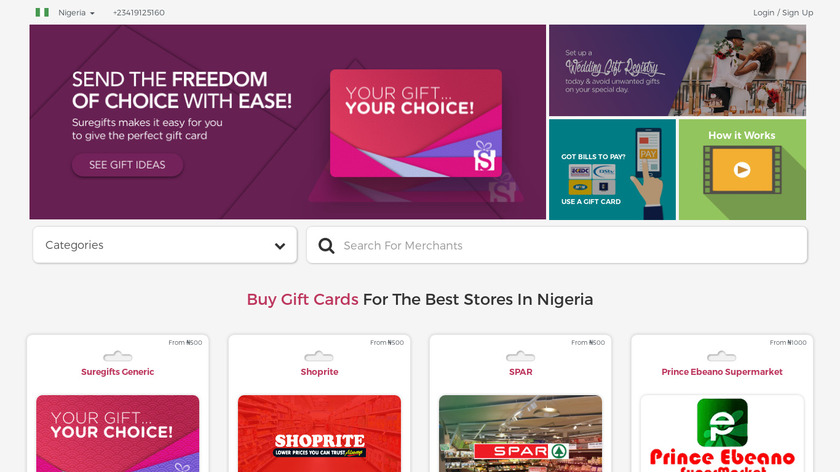Click the PAY phone icon in bills banner
This screenshot has width=840, height=472.
click(x=648, y=153)
